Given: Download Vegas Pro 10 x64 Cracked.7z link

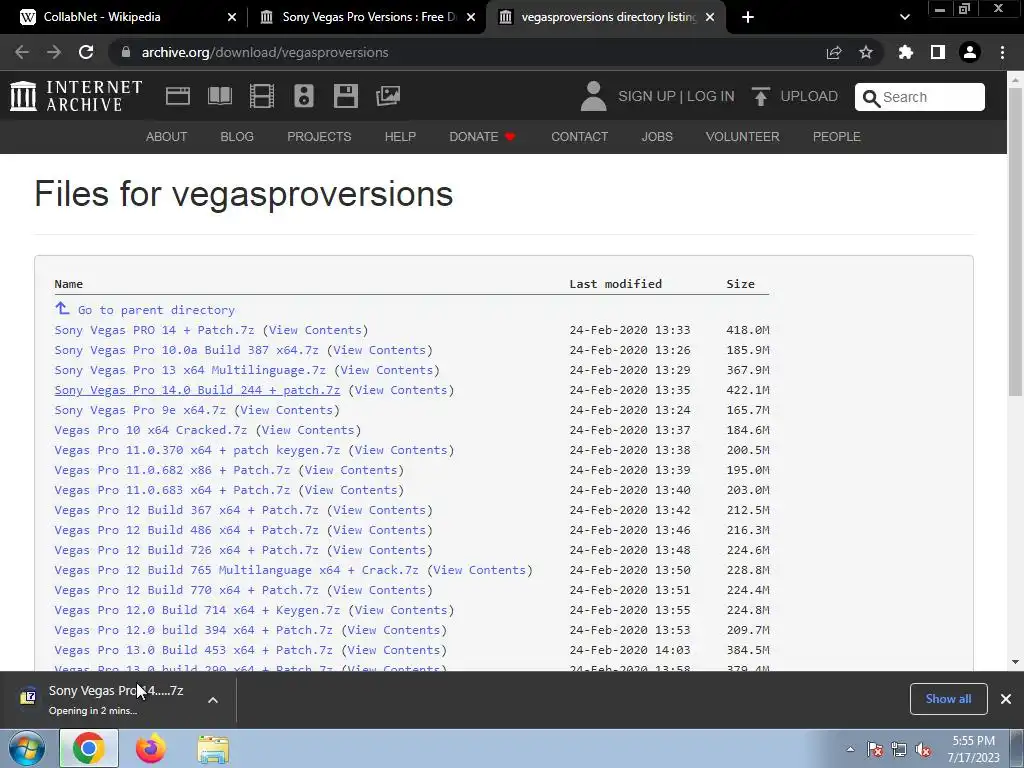Looking at the screenshot, I should (151, 430).
